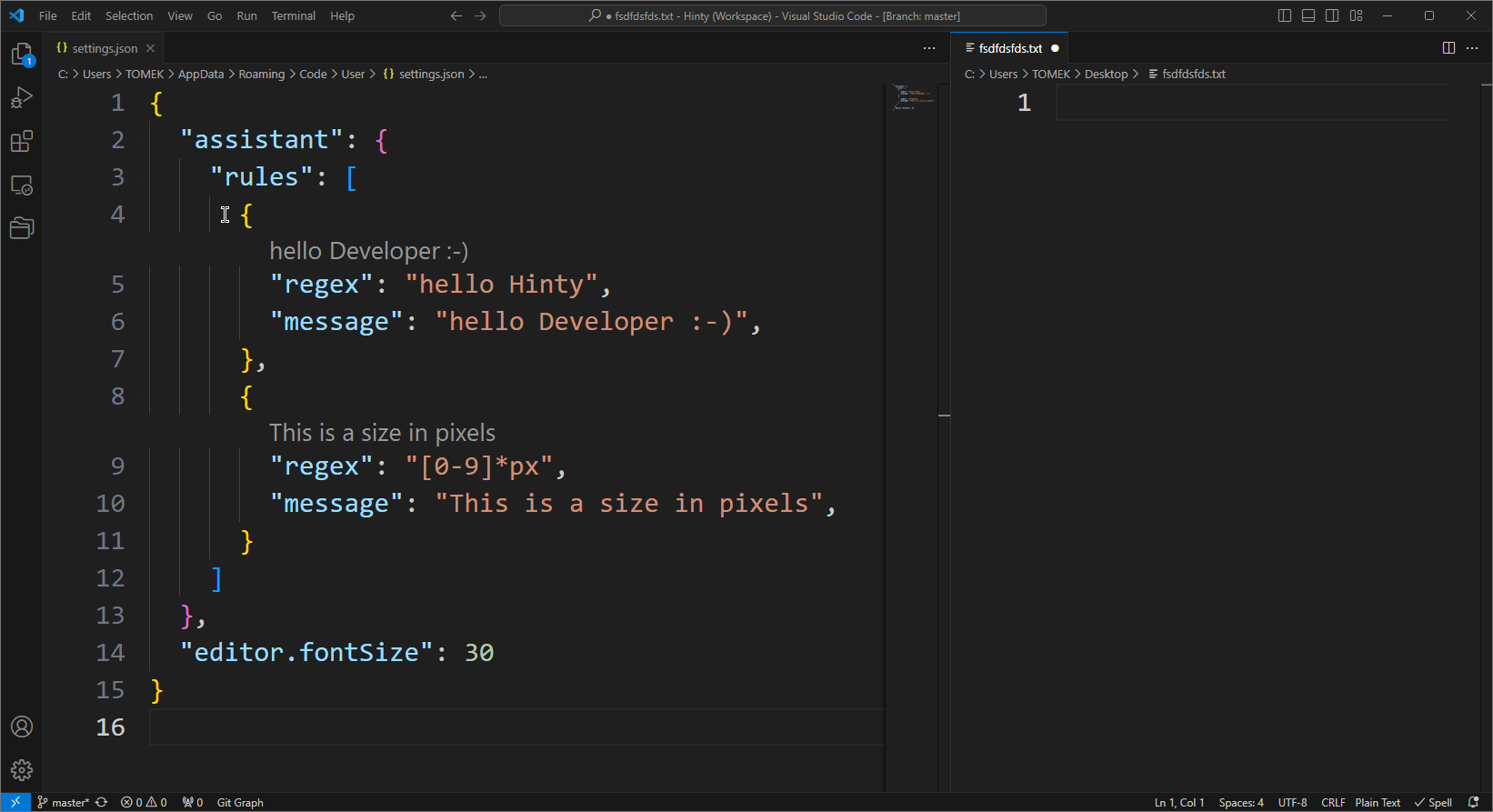The image size is (1493, 812).
Task: Go to line via Ln 1, Col 1
Action: [x=1179, y=802]
